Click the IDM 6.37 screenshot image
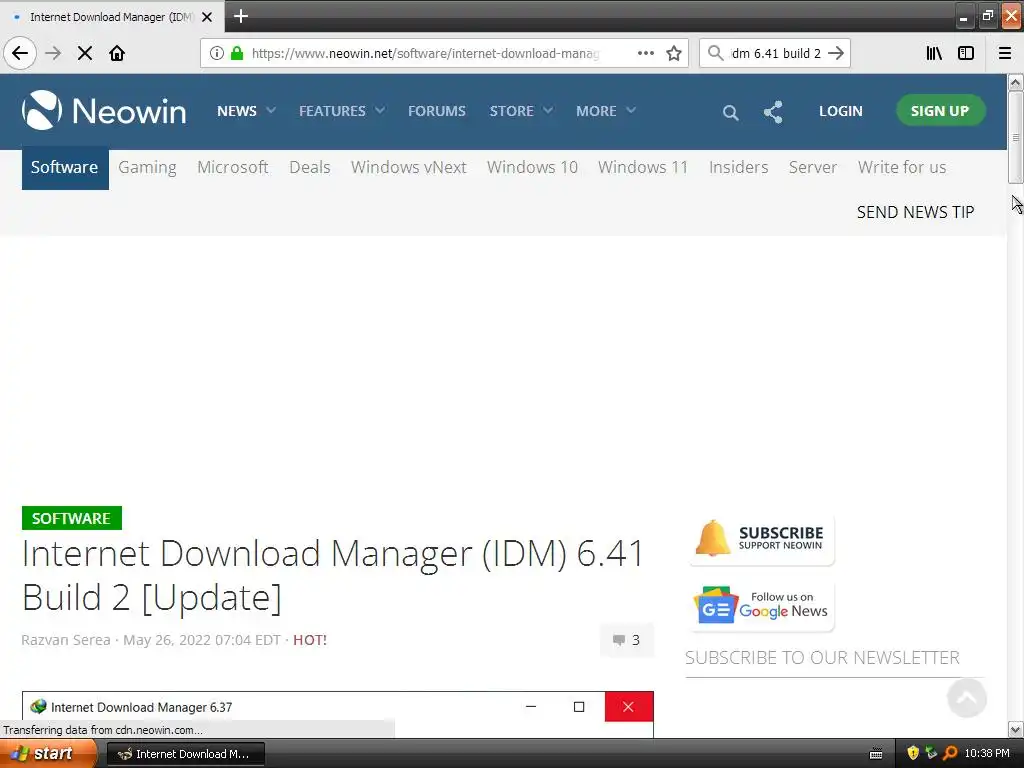This screenshot has width=1024, height=768. point(338,714)
